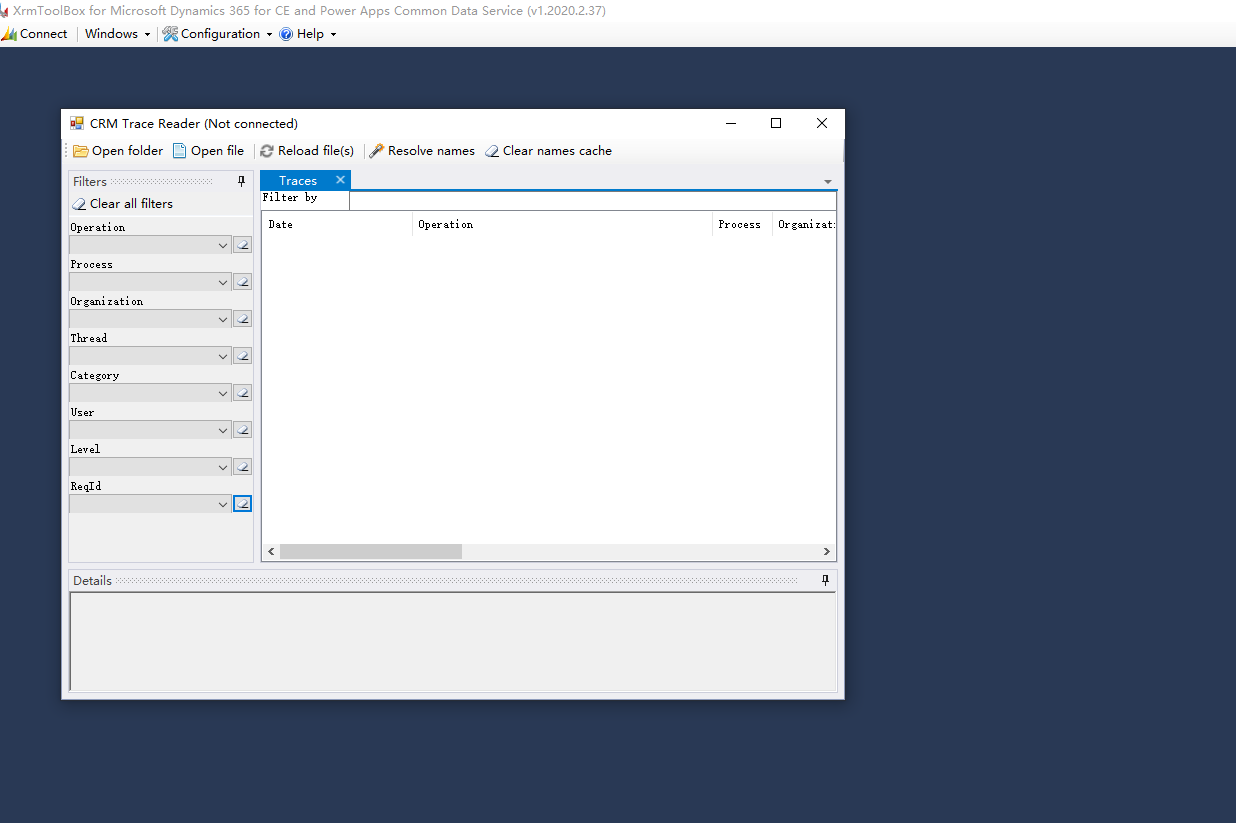This screenshot has height=823, width=1236.
Task: Click inside the Details text area
Action: click(x=453, y=641)
